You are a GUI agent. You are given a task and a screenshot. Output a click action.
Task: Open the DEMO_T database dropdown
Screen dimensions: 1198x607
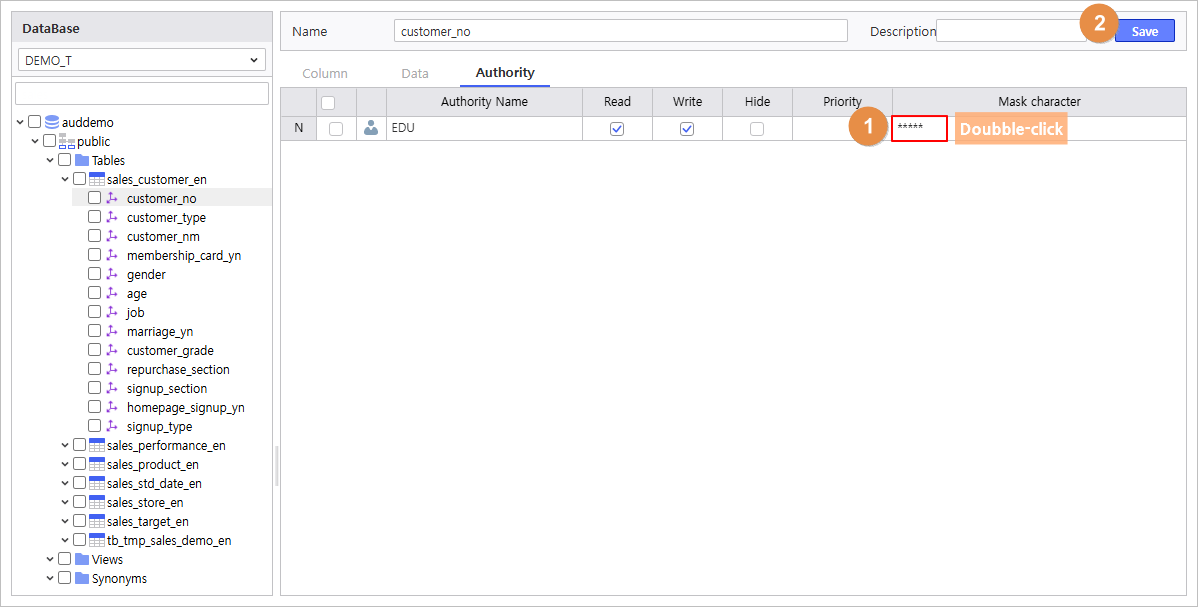[x=142, y=60]
